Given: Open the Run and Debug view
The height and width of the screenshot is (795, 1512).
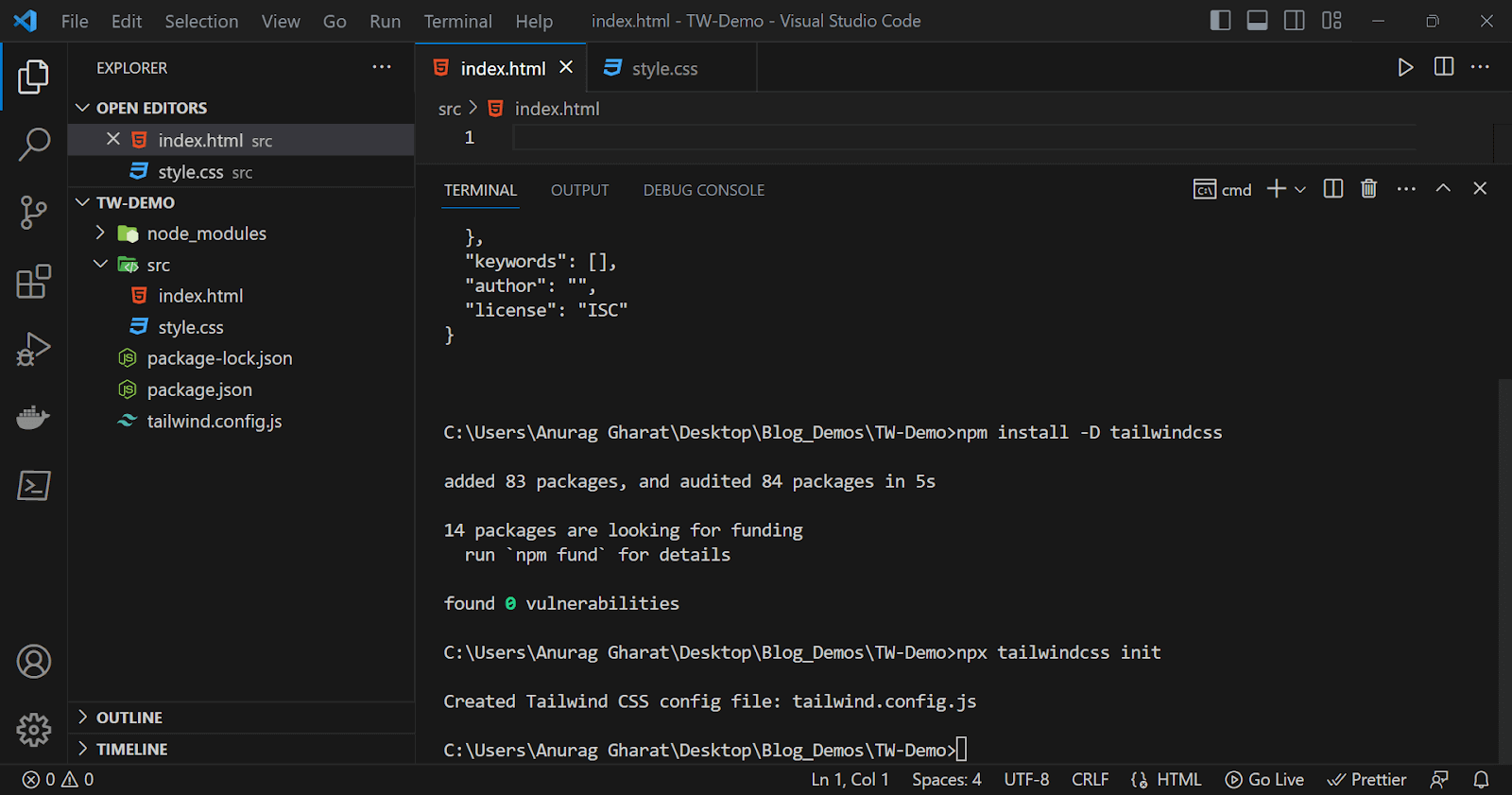Looking at the screenshot, I should 33,349.
